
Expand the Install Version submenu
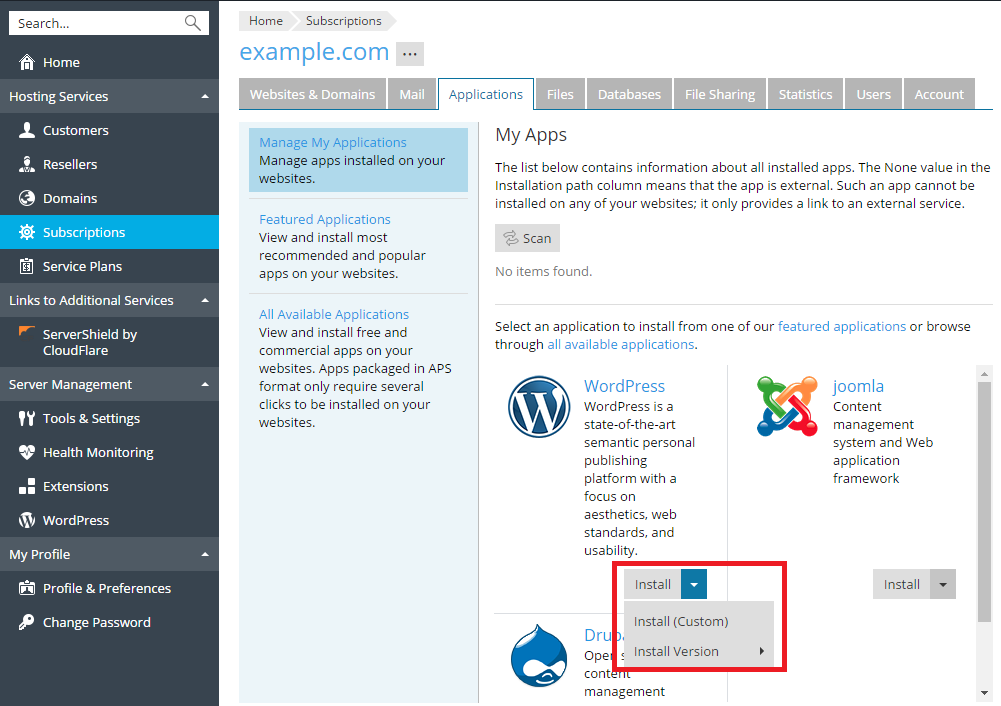pyautogui.click(x=698, y=651)
